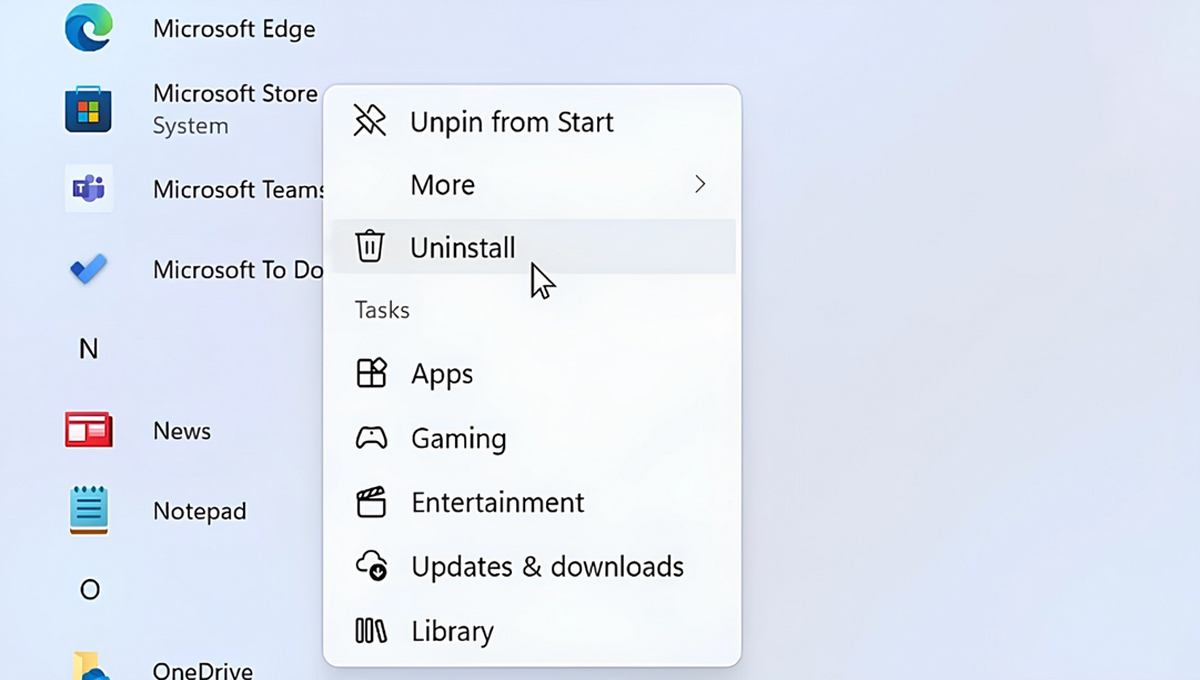This screenshot has height=680, width=1200.
Task: Click the Microsoft To Do app name
Action: coord(238,269)
